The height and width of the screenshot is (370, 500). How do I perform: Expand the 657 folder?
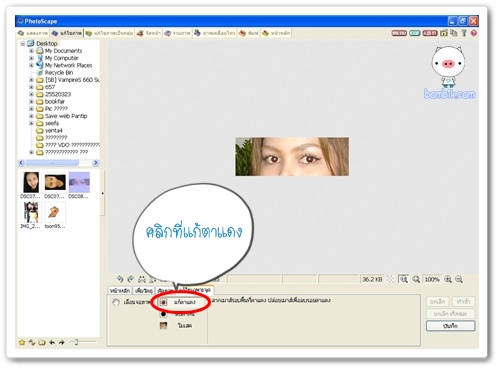pyautogui.click(x=31, y=87)
